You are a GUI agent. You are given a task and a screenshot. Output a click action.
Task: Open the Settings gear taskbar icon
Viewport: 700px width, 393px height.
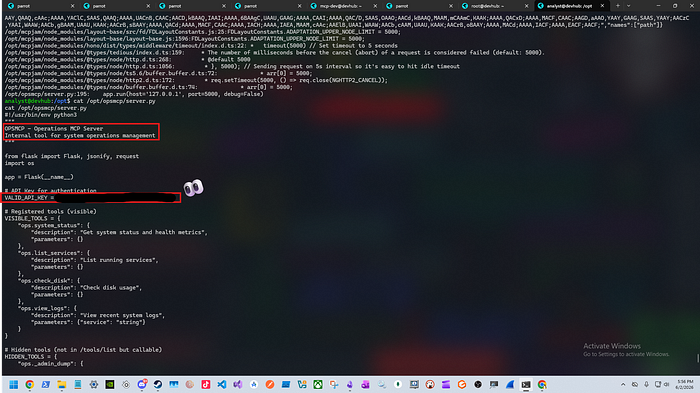coord(94,385)
